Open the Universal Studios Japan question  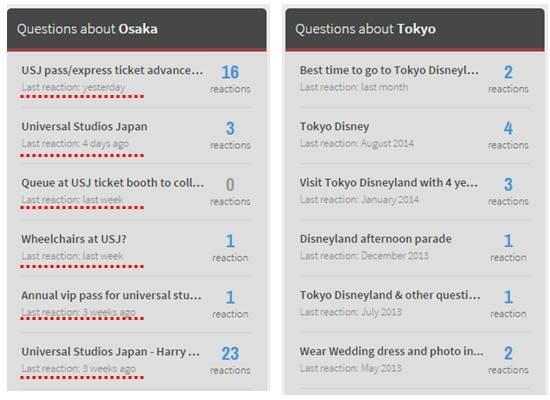click(x=84, y=127)
